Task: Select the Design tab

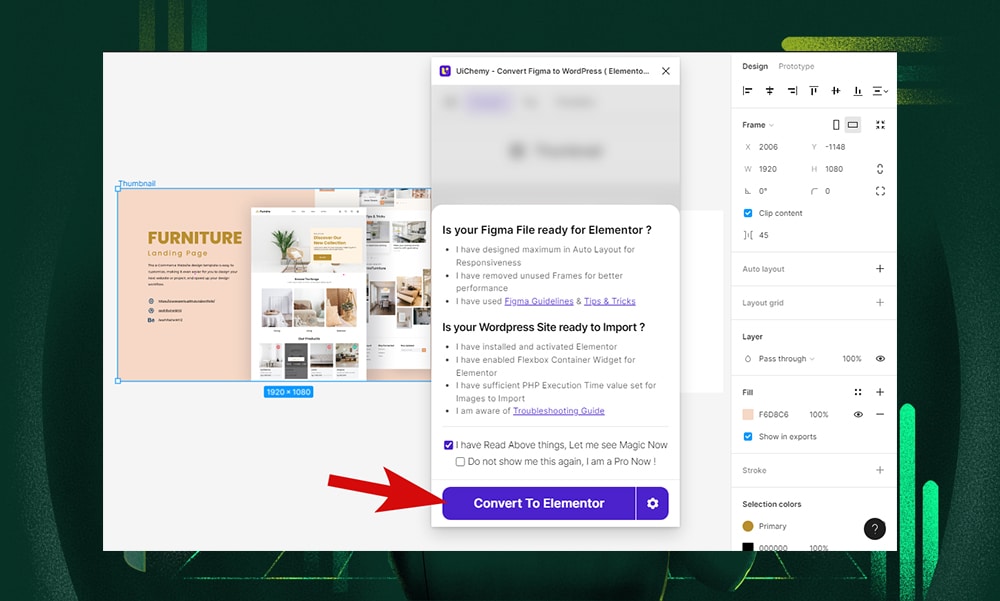Action: [x=755, y=66]
